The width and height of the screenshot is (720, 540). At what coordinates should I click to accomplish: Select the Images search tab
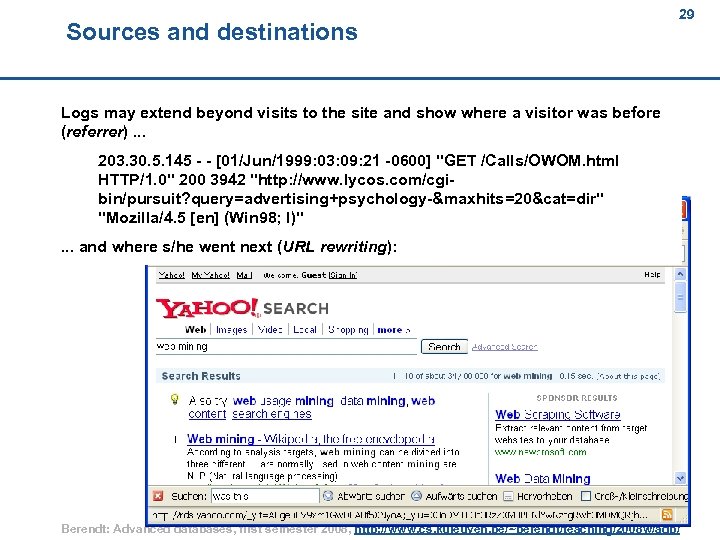coord(231,330)
